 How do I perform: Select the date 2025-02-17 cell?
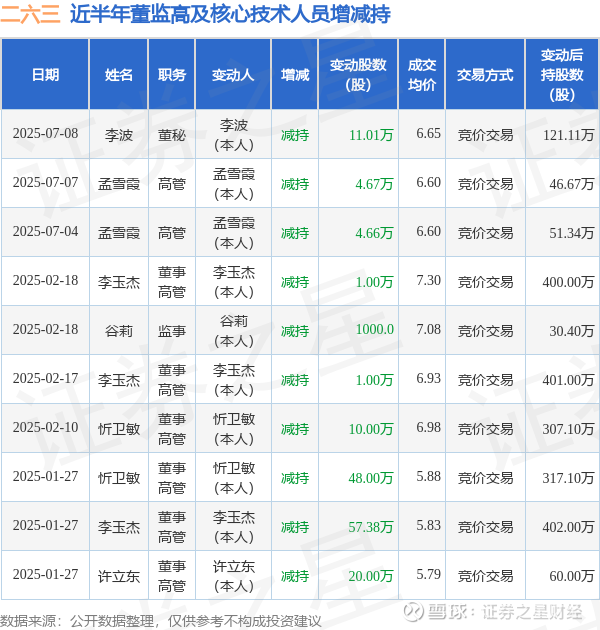(x=45, y=378)
